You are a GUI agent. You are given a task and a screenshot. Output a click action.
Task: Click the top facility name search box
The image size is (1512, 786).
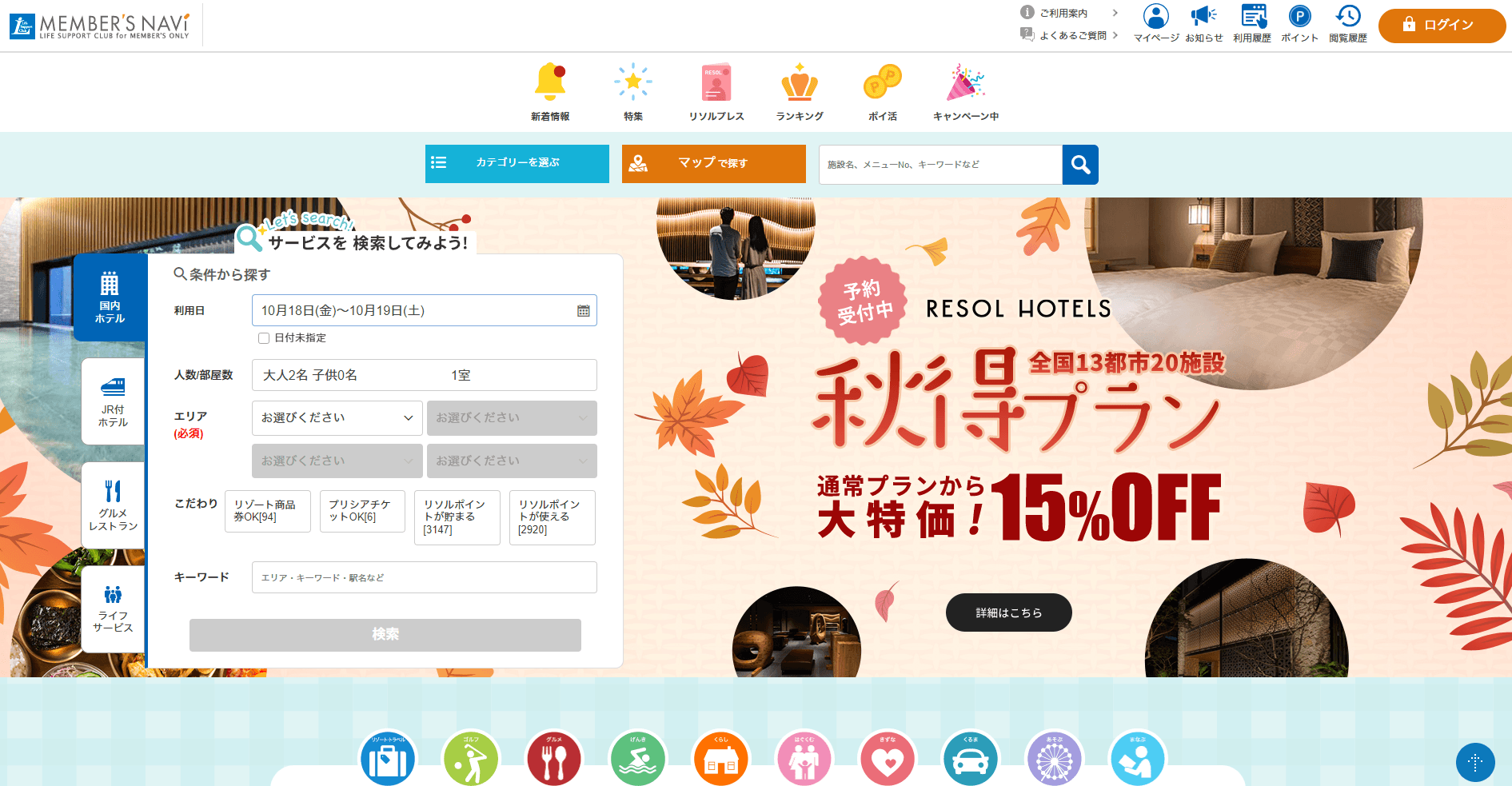coord(940,165)
